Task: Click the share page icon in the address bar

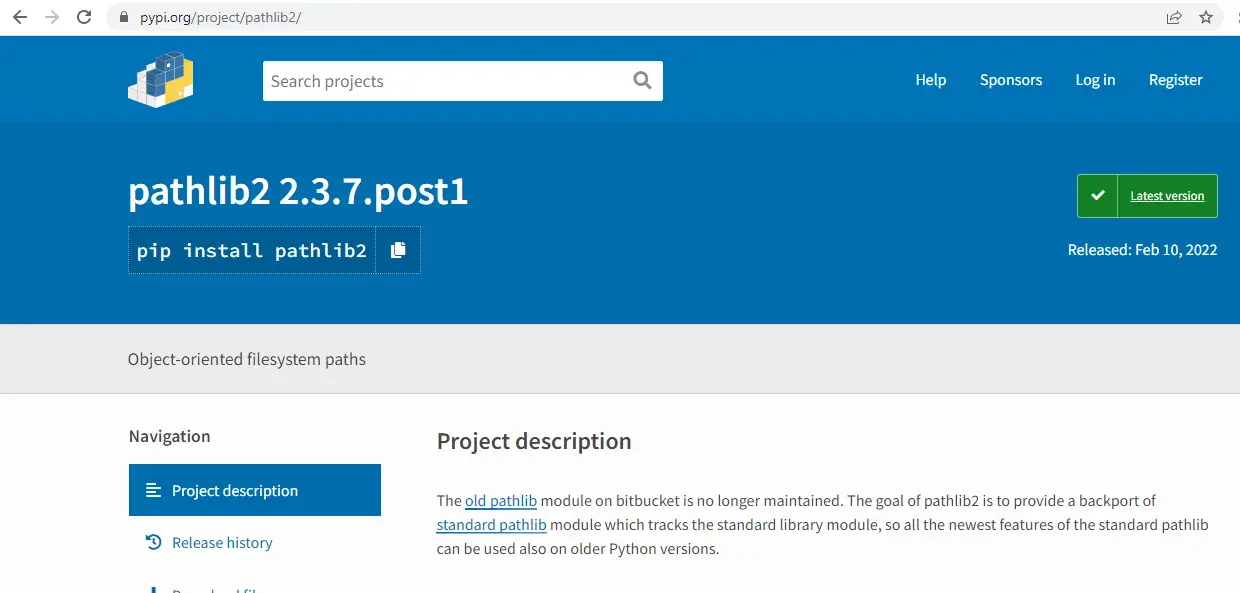Action: 1174,17
